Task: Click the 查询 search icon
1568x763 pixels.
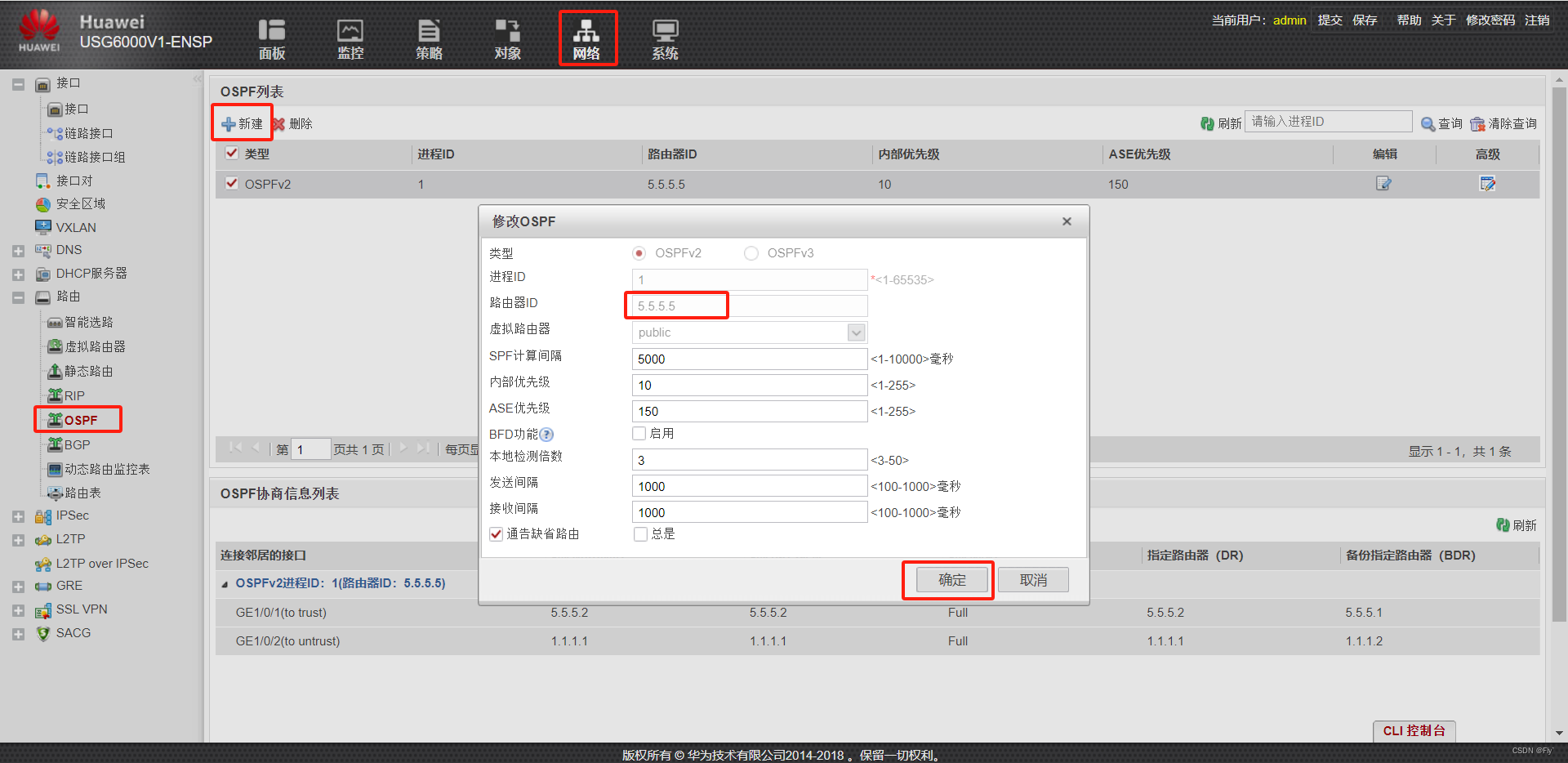Action: (x=1428, y=123)
